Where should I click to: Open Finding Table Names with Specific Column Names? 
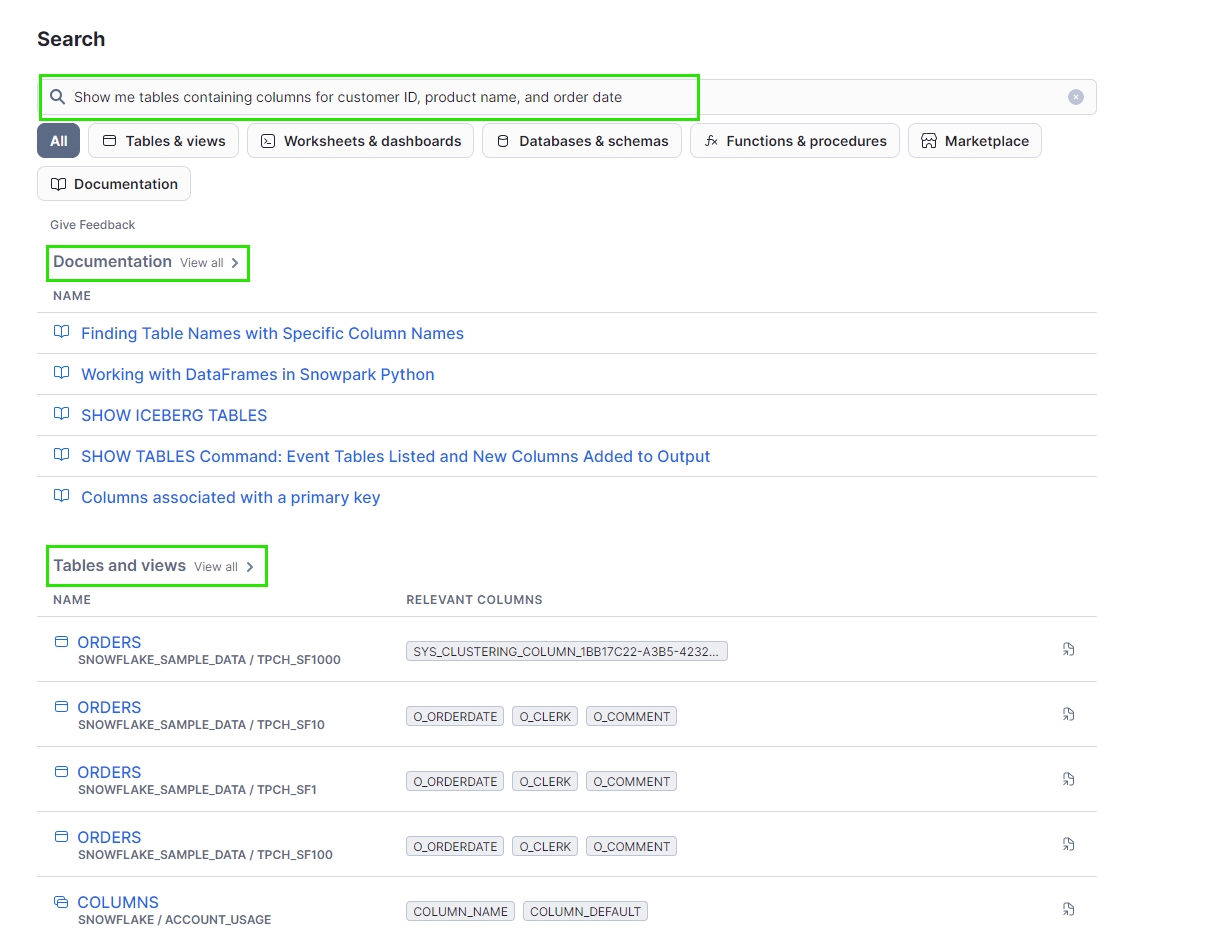[x=272, y=333]
